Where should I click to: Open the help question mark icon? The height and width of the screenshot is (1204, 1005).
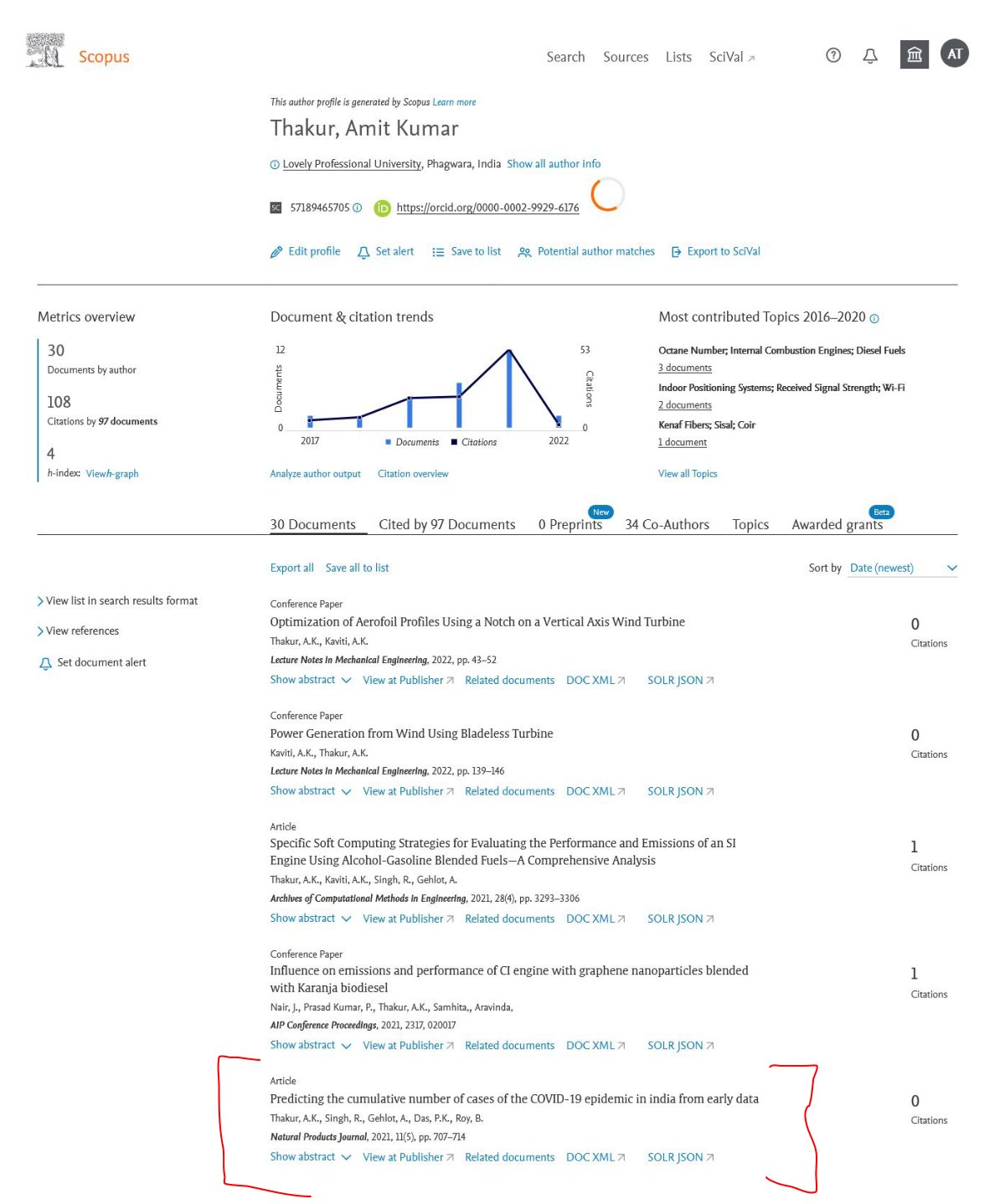point(833,55)
